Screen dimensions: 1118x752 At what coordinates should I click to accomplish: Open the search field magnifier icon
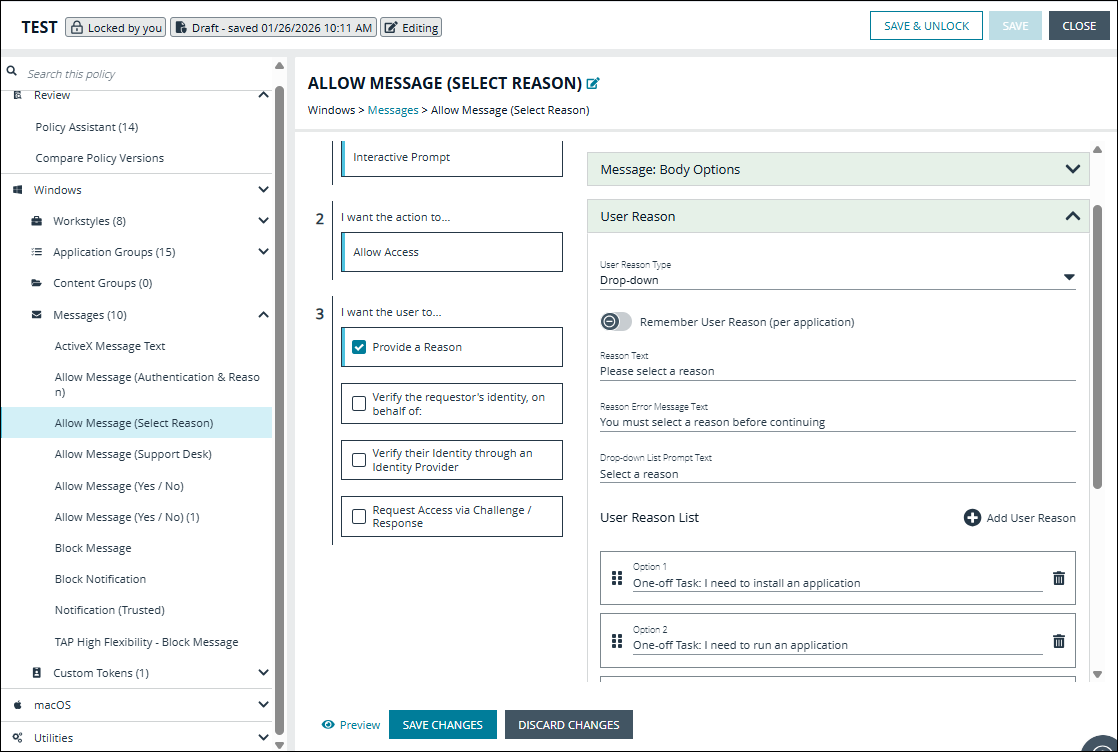(10, 72)
